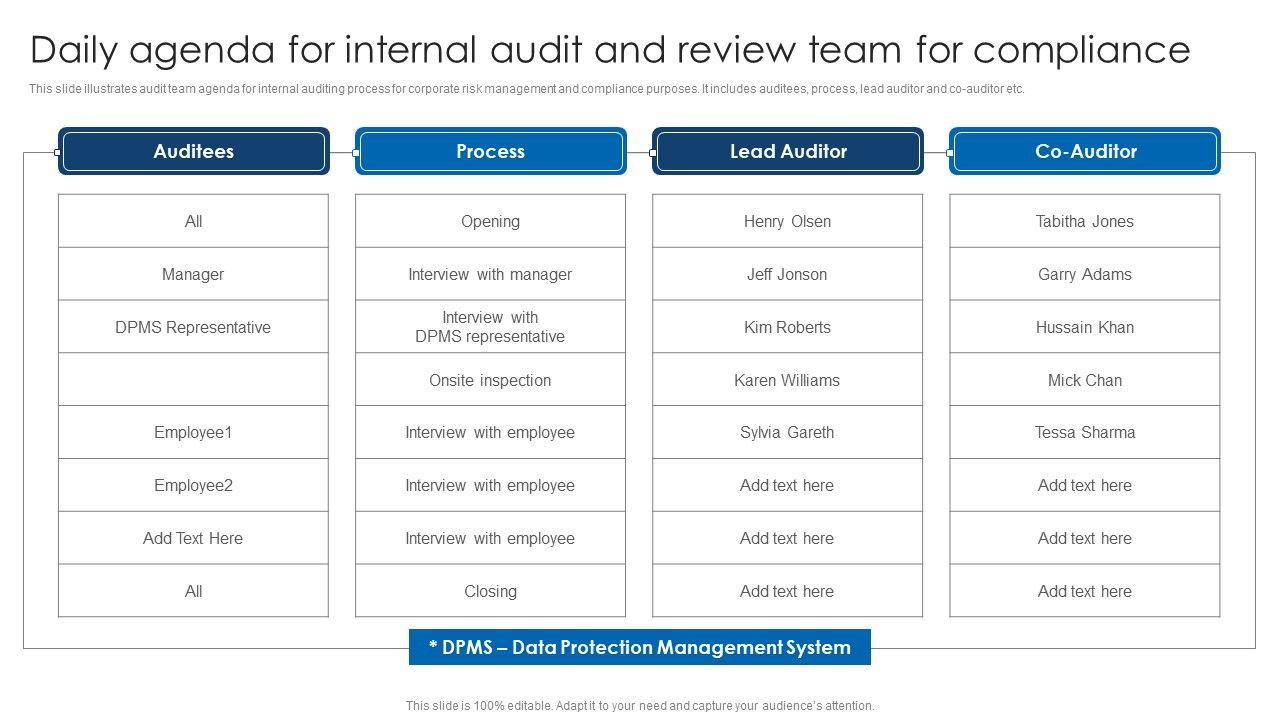The image size is (1280, 720).
Task: Click the Employee2 cell
Action: tap(193, 485)
